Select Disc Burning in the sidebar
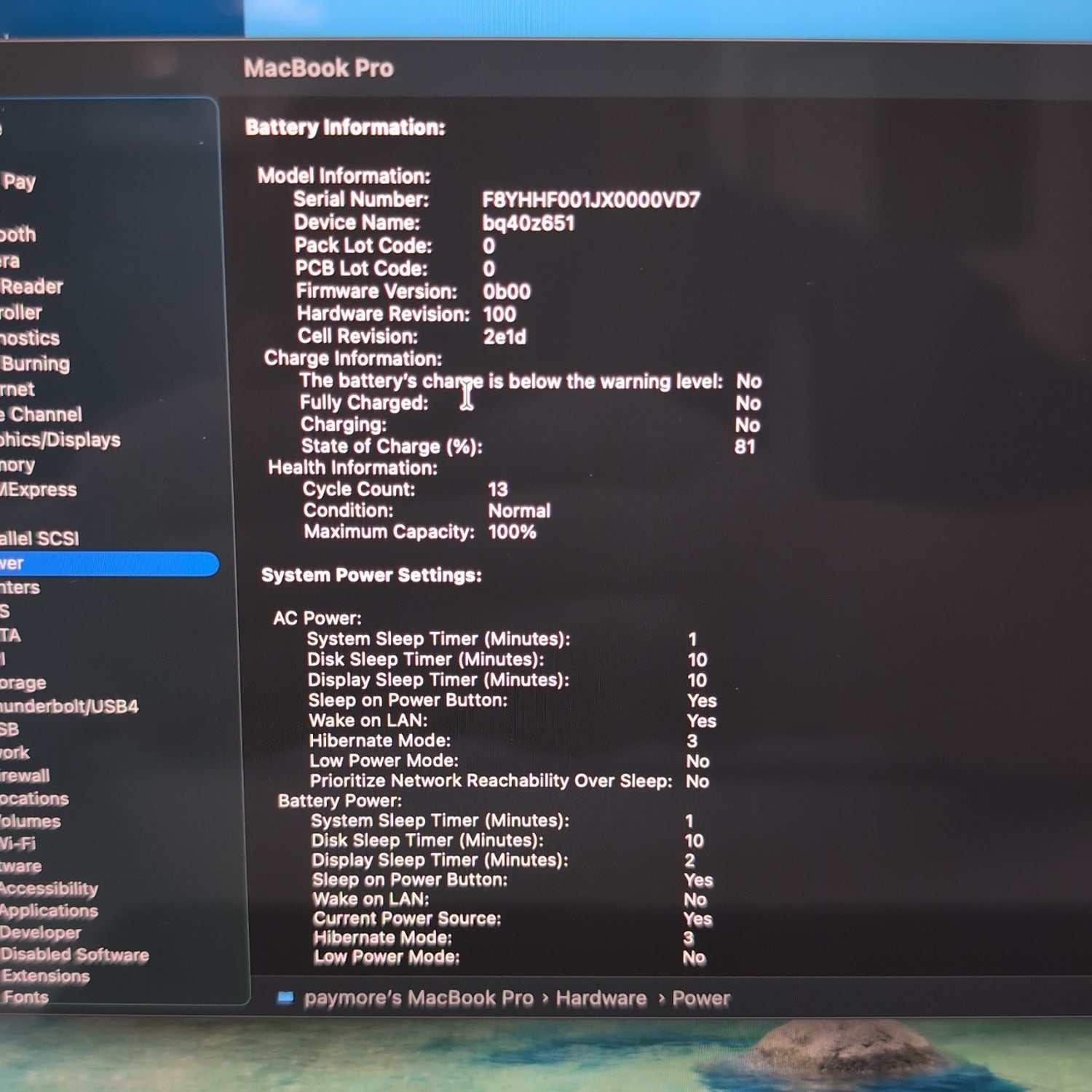 (35, 364)
